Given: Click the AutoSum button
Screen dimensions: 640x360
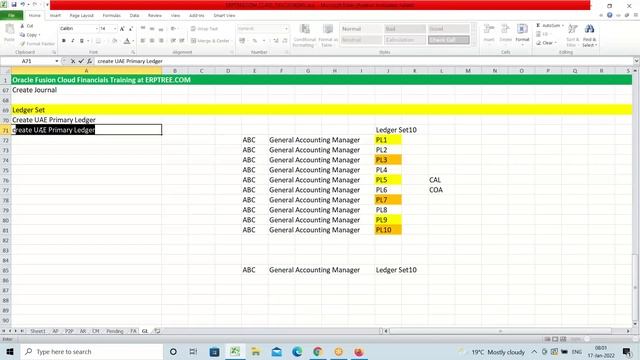Looking at the screenshot, I should 549,25.
